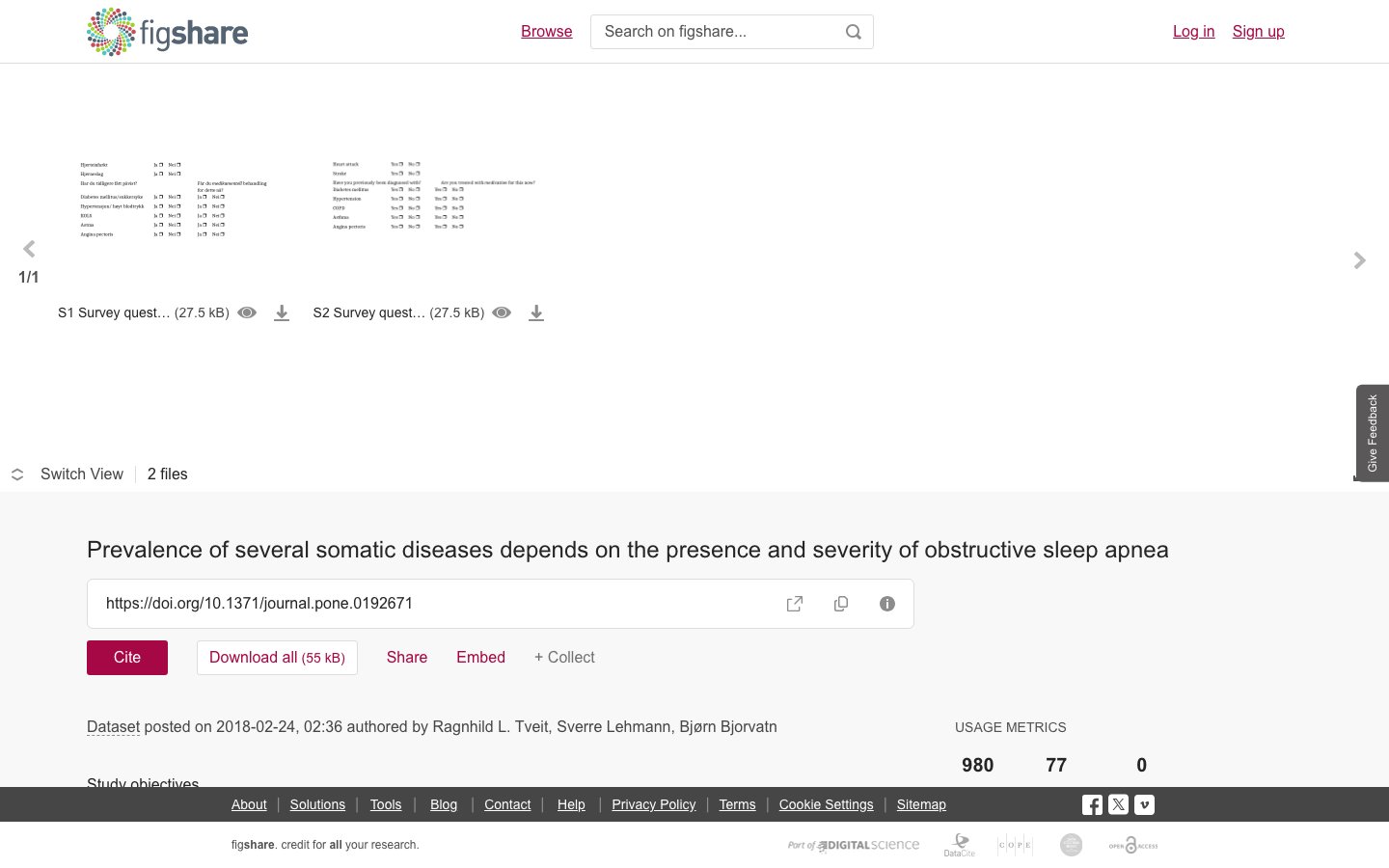Toggle Switch View for files
1389x868 pixels.
(x=68, y=475)
